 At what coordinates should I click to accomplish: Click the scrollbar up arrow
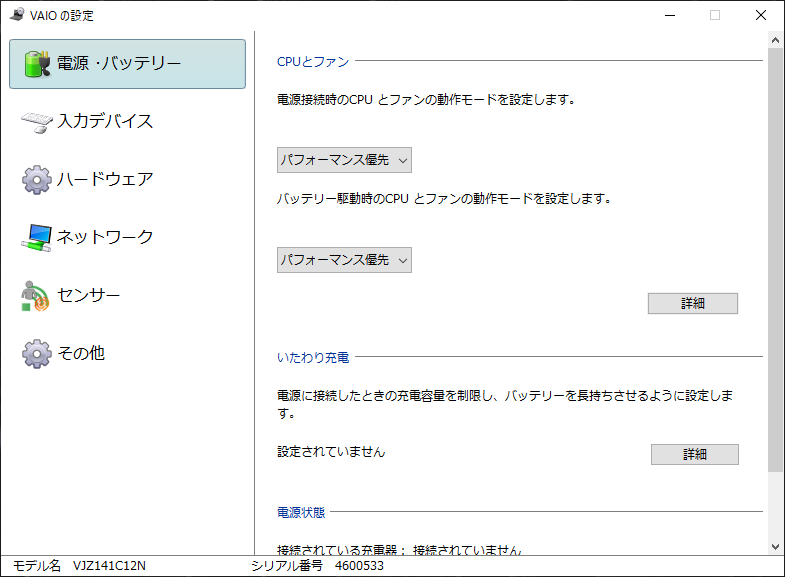point(775,40)
